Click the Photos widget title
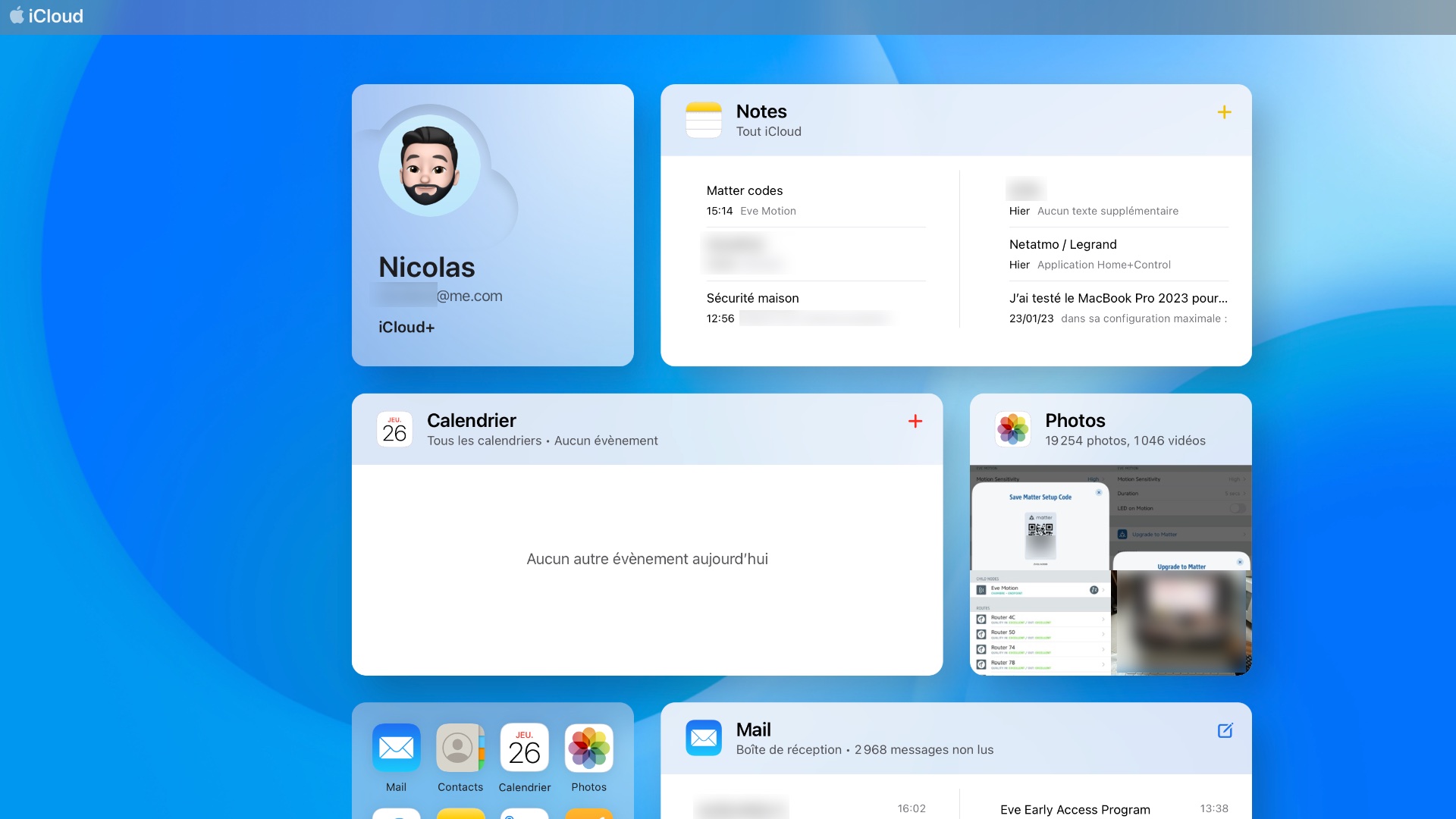Image resolution: width=1456 pixels, height=819 pixels. tap(1075, 420)
